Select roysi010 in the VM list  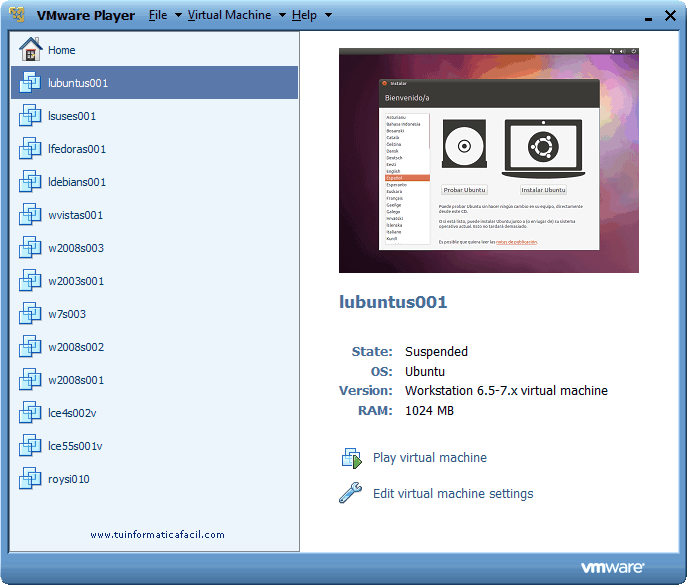pyautogui.click(x=154, y=479)
